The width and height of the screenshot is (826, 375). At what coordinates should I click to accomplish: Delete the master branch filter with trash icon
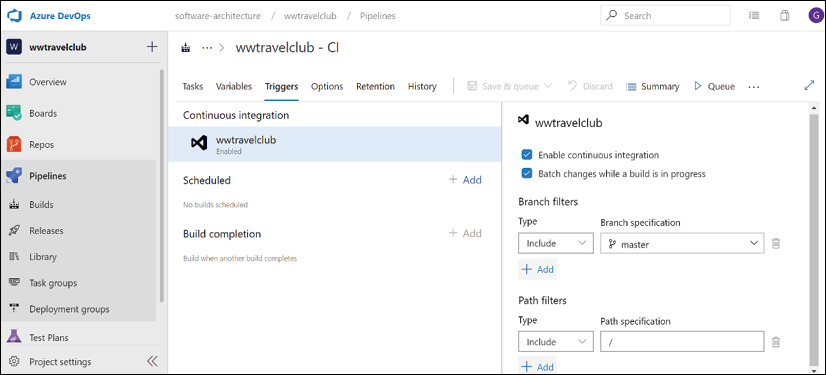tap(776, 243)
